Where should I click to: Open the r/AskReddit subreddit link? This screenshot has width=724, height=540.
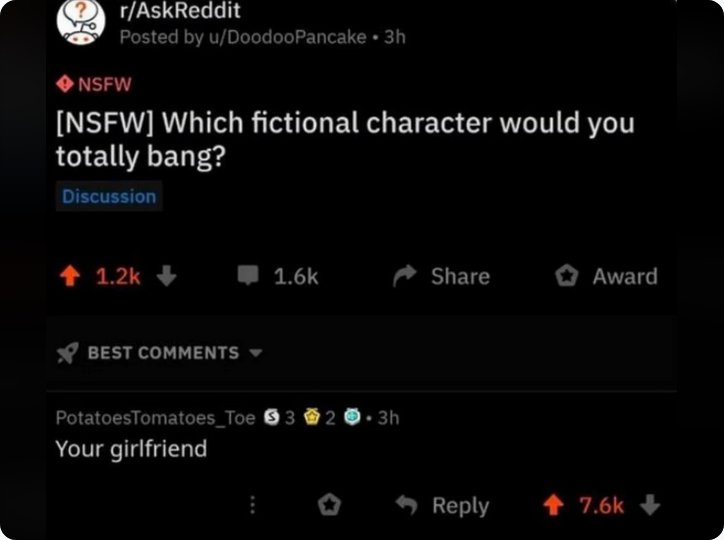coord(180,10)
